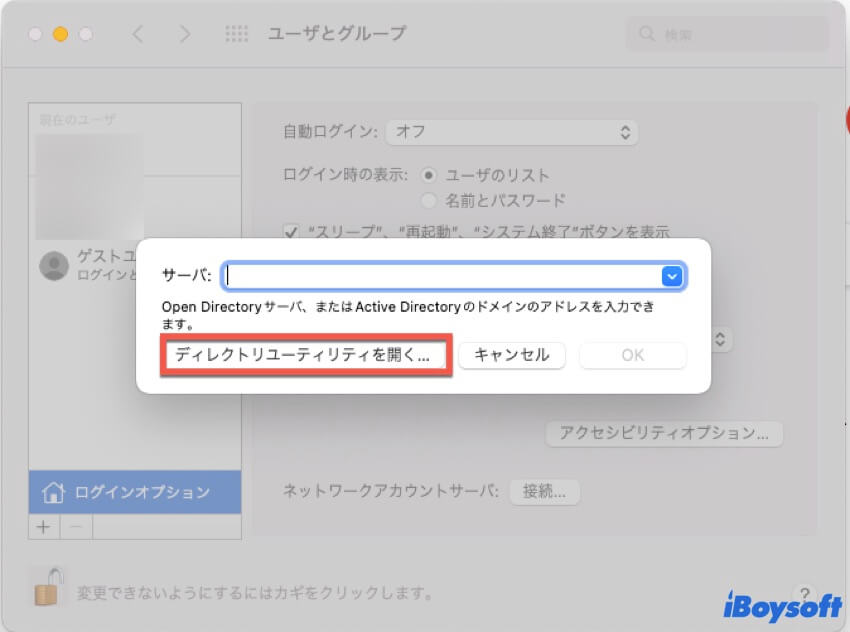Click the forward navigation arrow
Image resolution: width=850 pixels, height=632 pixels.
pyautogui.click(x=185, y=33)
